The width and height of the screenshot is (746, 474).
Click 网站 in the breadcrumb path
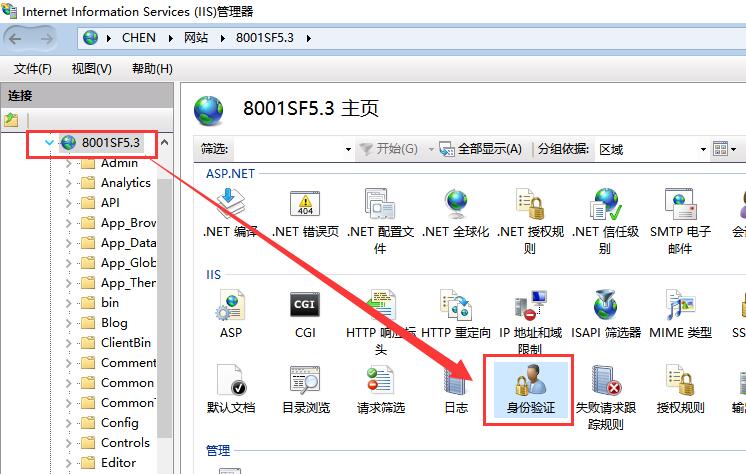(x=196, y=38)
